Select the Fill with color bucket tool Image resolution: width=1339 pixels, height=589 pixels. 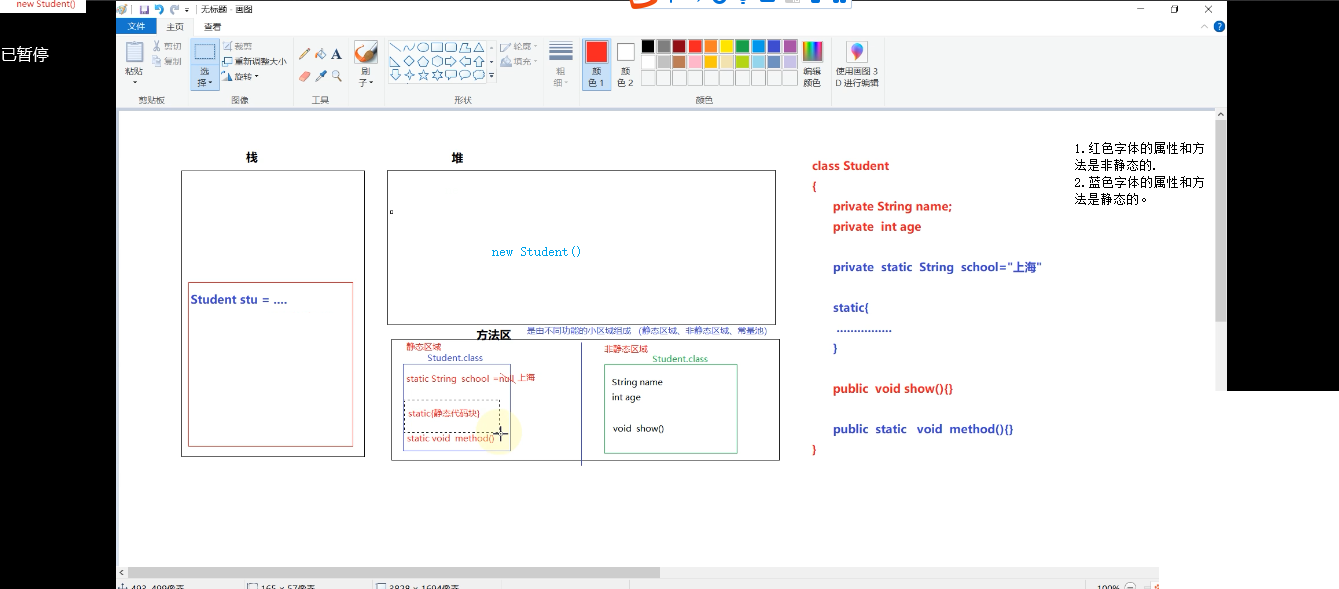click(321, 54)
